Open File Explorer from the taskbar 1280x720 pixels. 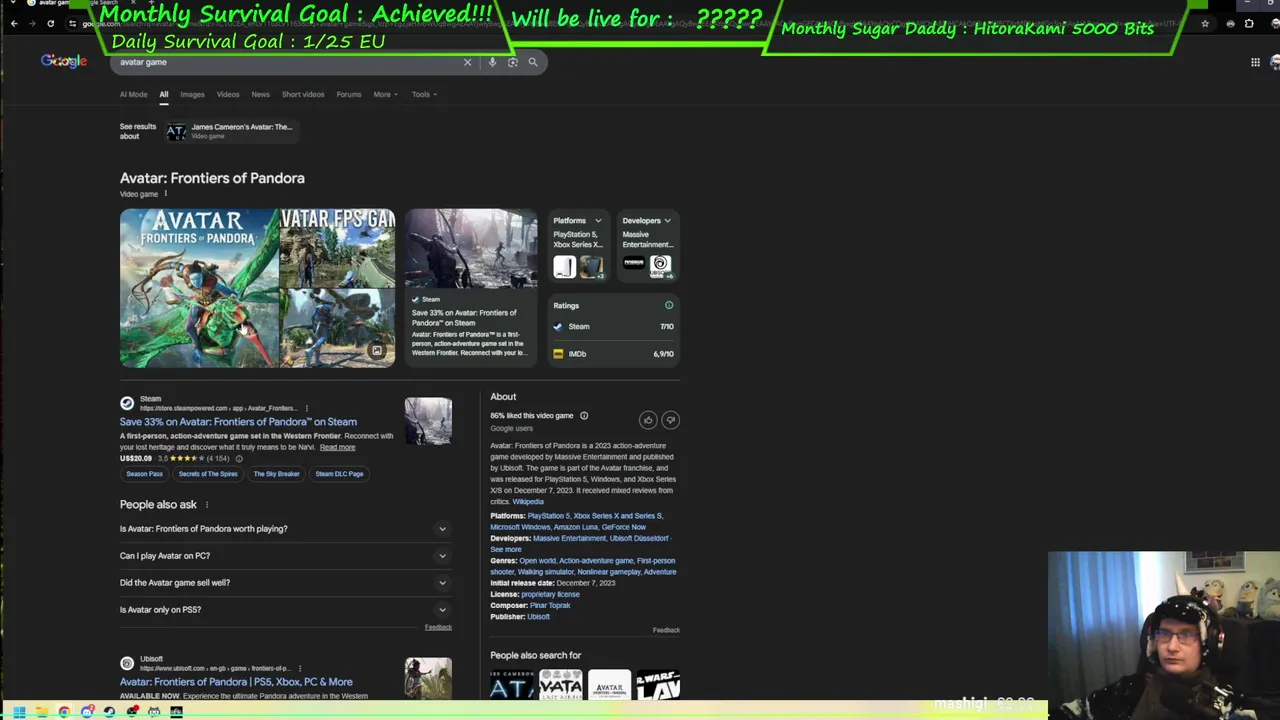tap(41, 711)
